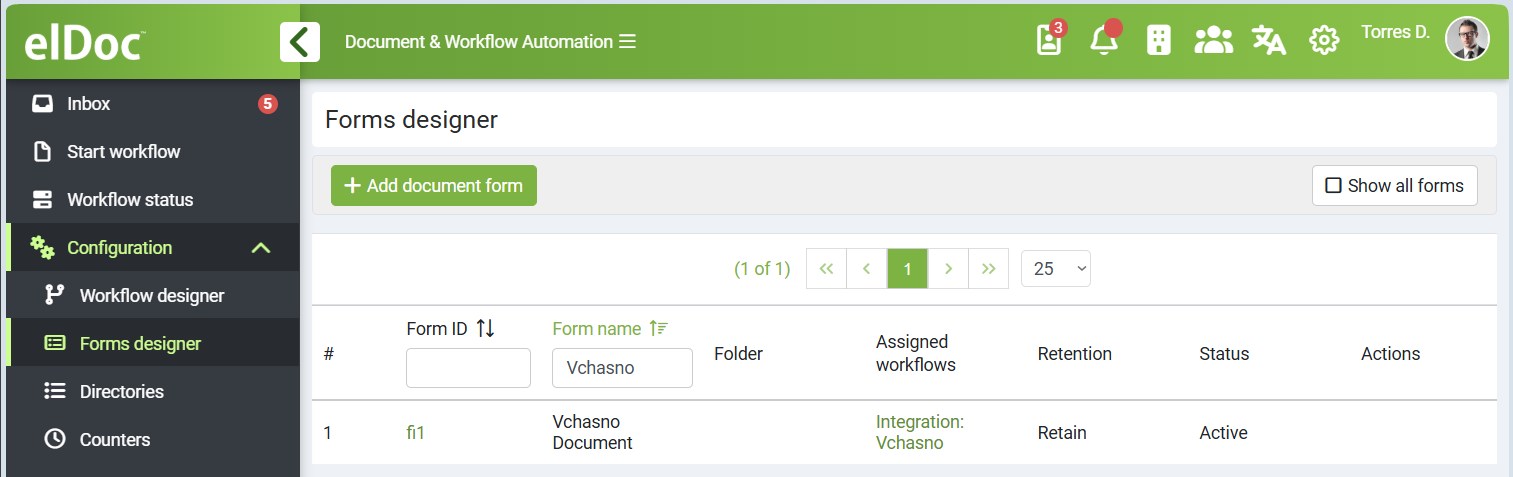Sort by the Form ID arrows icon
This screenshot has height=477, width=1513.
coord(485,329)
